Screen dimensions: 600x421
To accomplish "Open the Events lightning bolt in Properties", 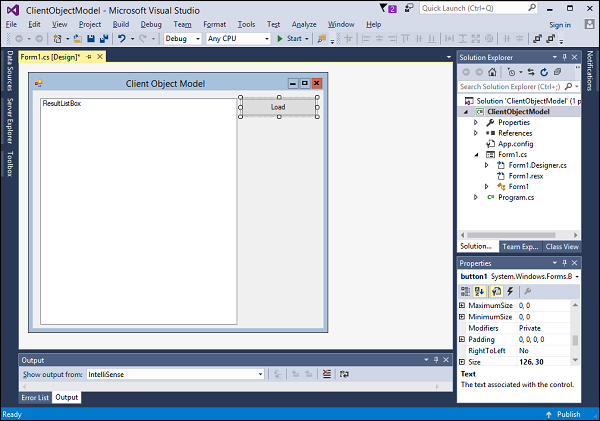I will (x=511, y=290).
